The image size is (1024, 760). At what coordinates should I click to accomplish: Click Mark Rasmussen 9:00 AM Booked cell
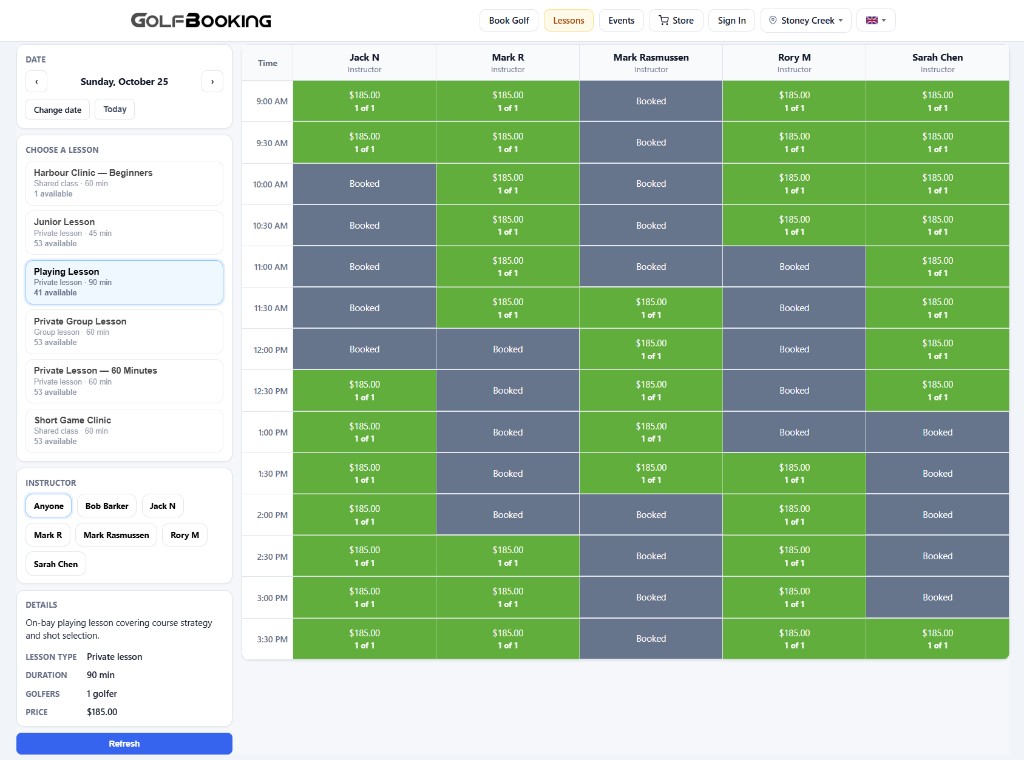[x=651, y=101]
